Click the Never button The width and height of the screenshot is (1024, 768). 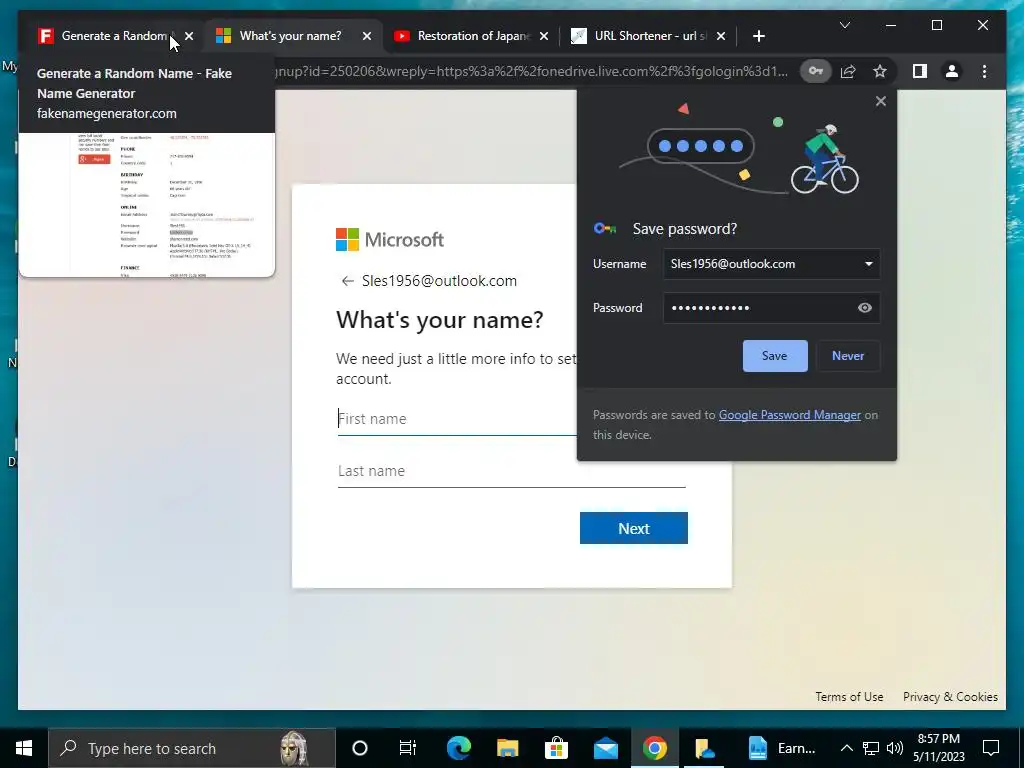coord(848,356)
